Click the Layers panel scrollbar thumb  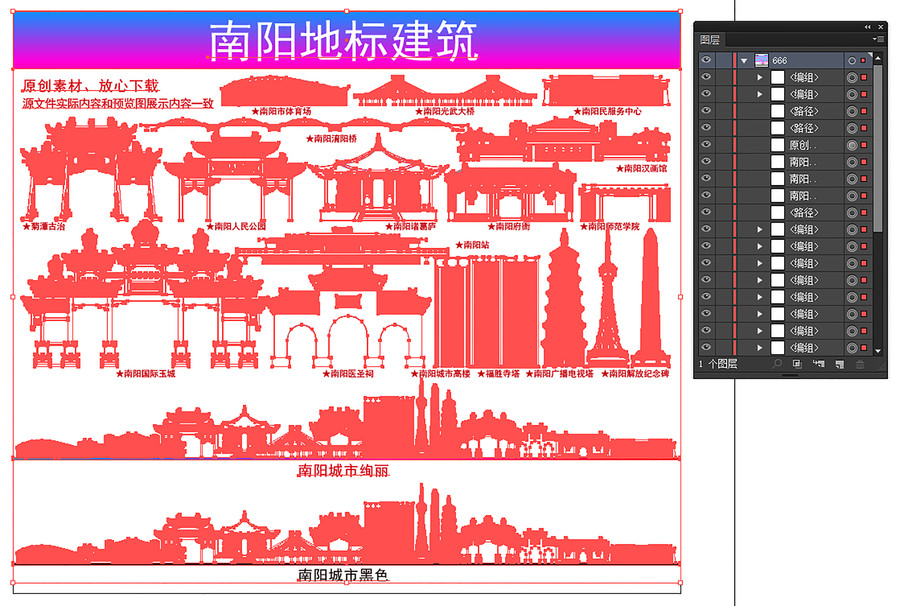coord(878,147)
